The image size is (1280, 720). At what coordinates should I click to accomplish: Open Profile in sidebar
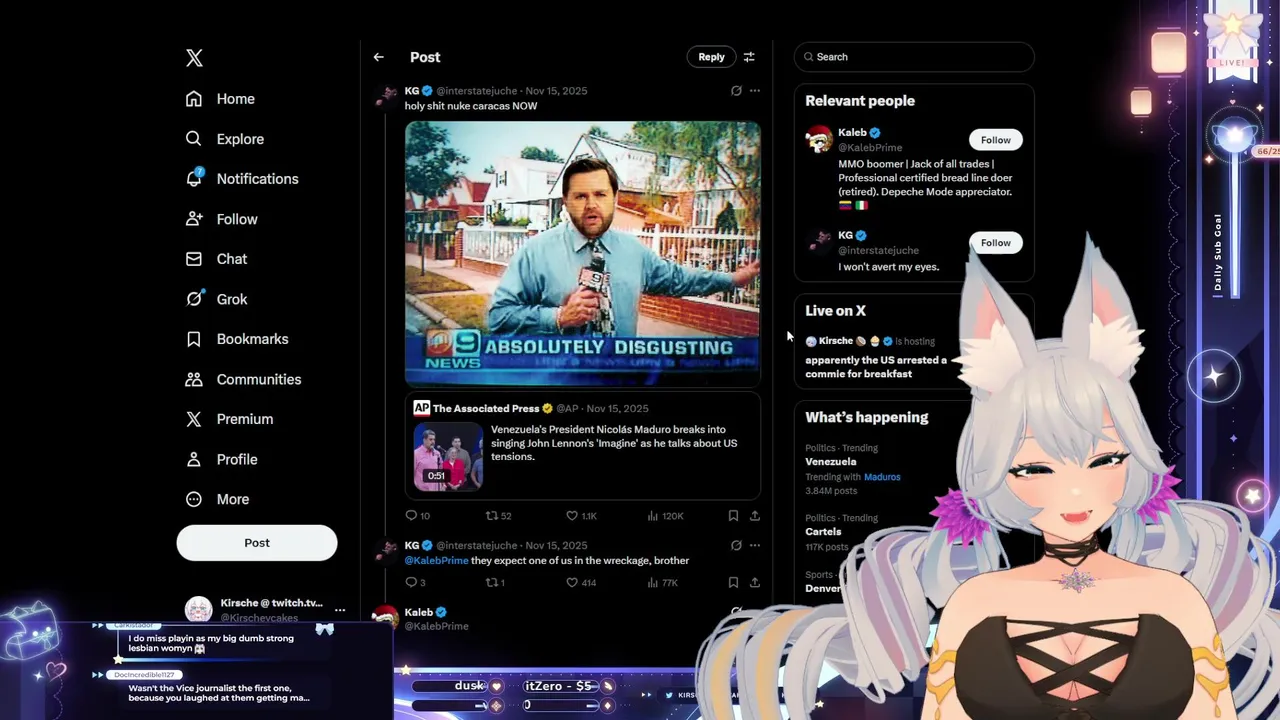point(221,459)
